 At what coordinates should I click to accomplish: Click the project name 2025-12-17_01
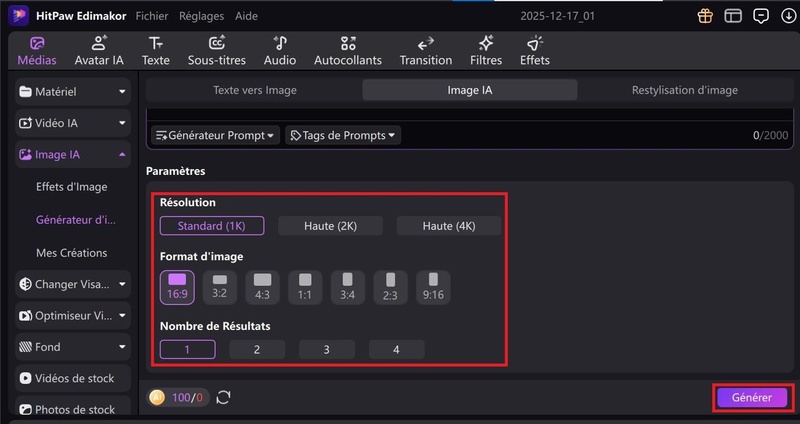coord(558,16)
